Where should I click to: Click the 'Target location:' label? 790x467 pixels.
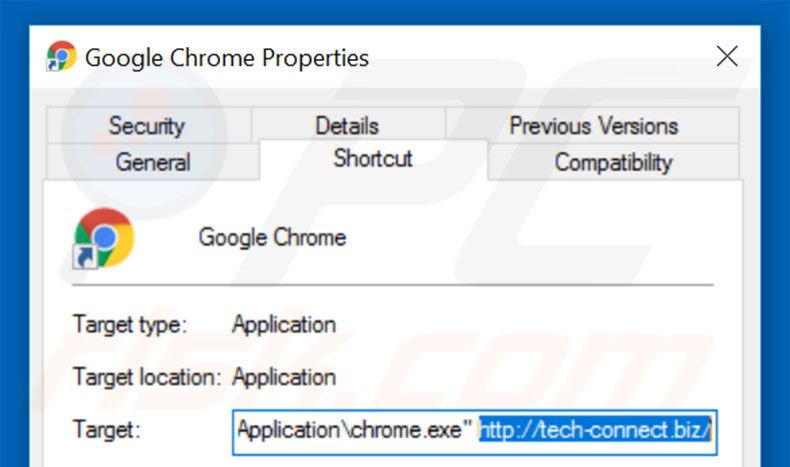coord(147,377)
